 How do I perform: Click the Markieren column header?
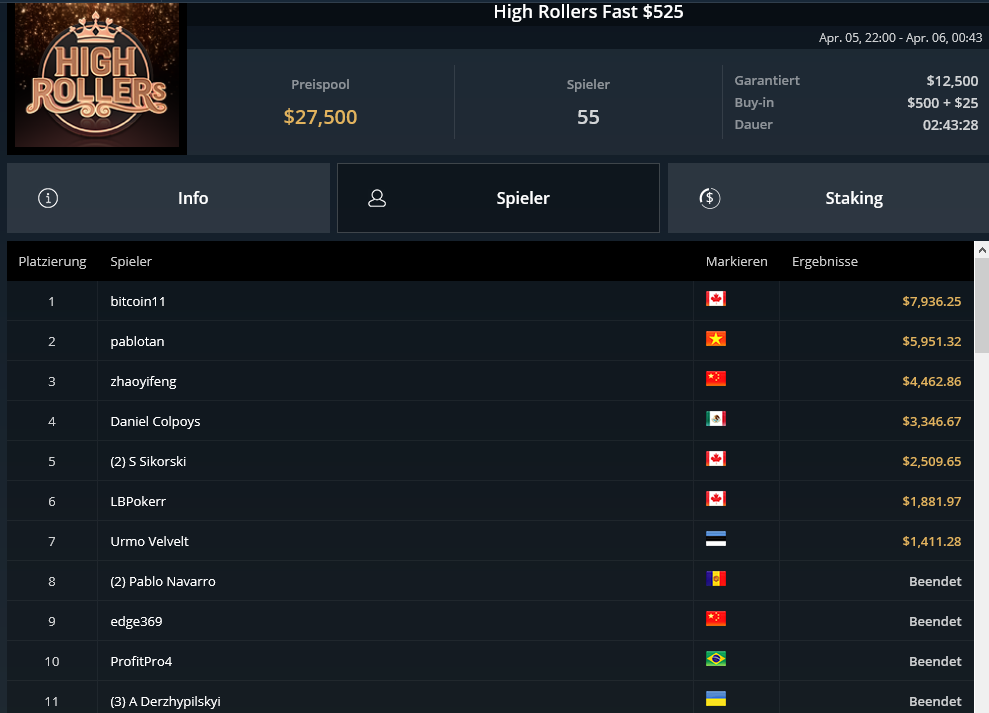[x=737, y=261]
